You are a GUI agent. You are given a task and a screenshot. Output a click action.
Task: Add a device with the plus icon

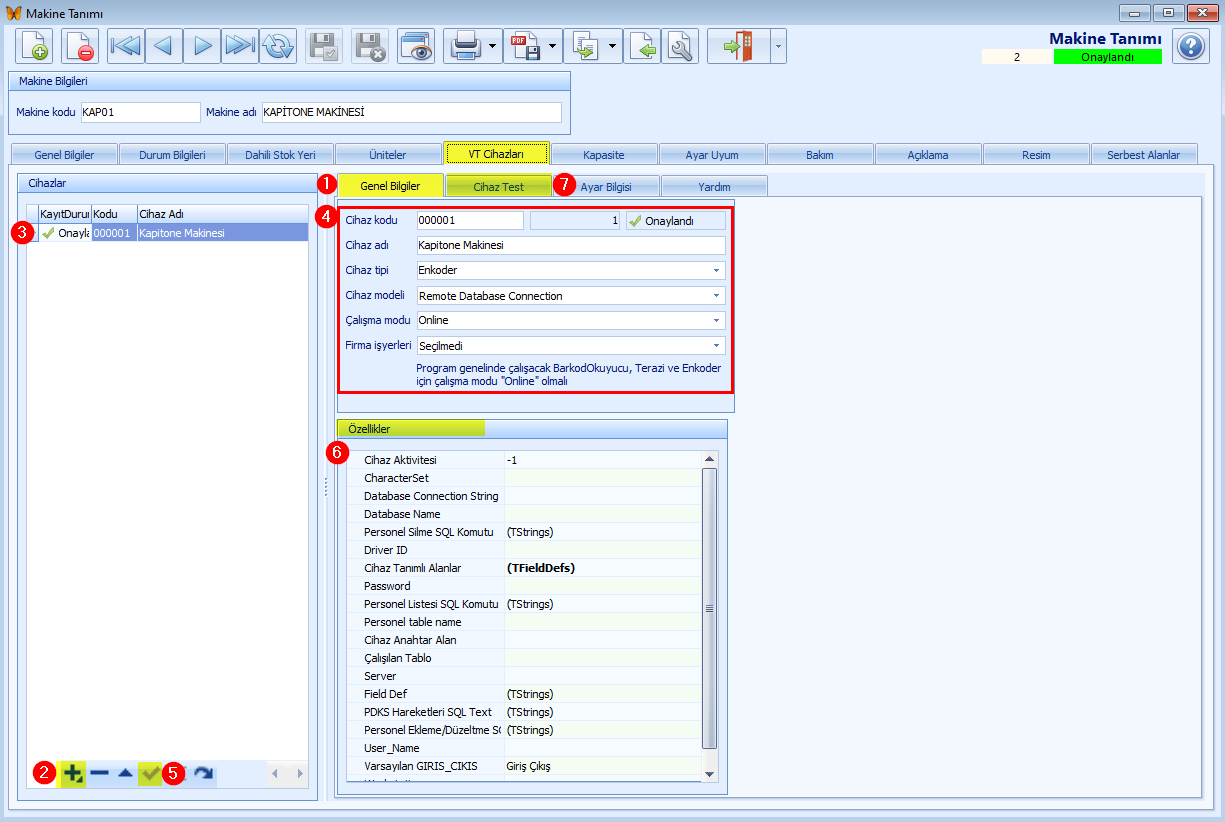(x=72, y=773)
